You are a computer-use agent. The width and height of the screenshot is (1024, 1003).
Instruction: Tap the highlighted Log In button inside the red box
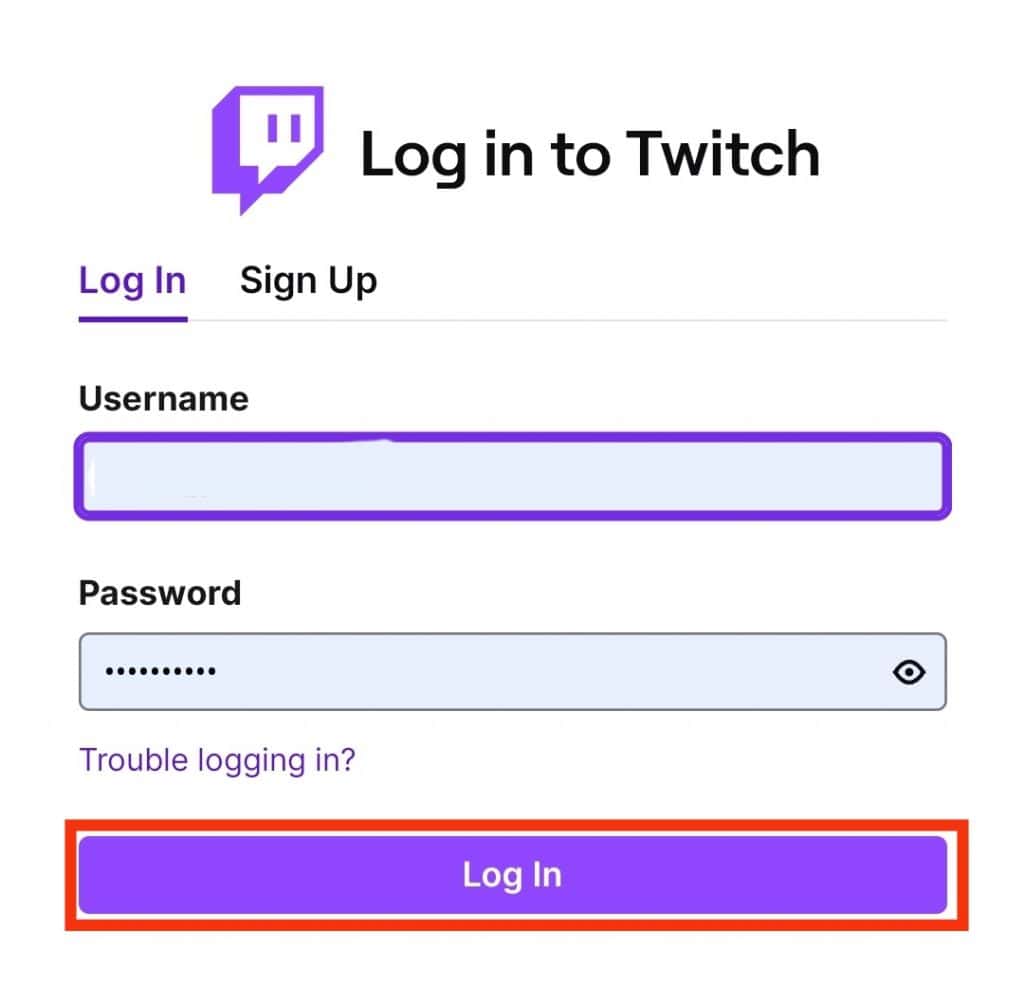(x=511, y=874)
